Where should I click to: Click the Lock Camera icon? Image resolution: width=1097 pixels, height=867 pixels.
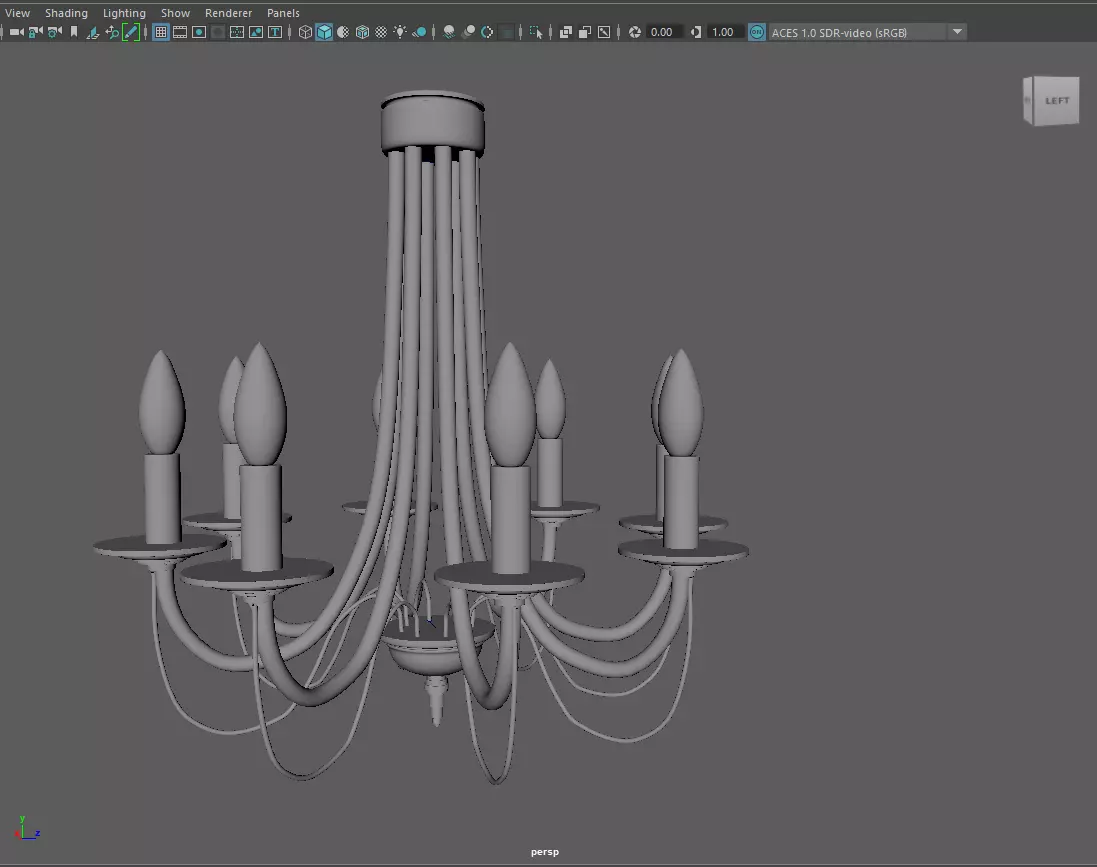coord(36,31)
